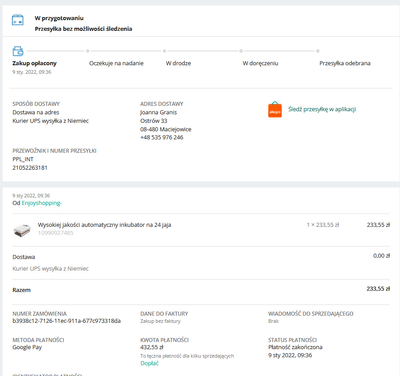The image size is (400, 376).
Task: Click the Przesyłka odebrana step label
Action: (x=345, y=63)
